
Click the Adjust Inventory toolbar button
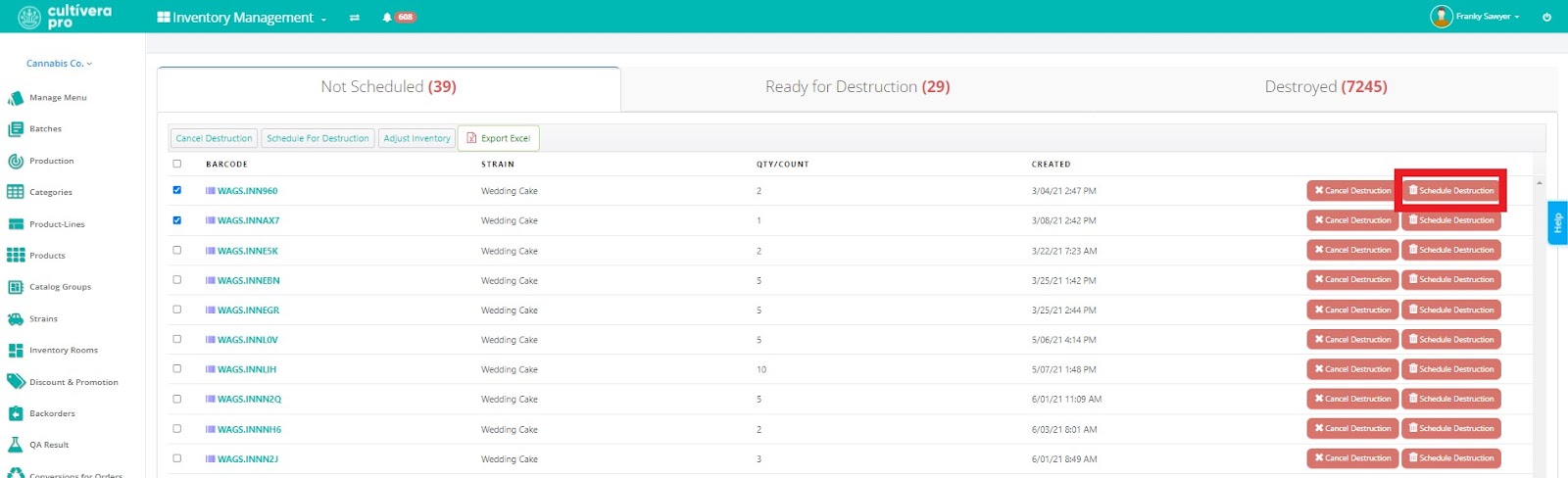[416, 138]
